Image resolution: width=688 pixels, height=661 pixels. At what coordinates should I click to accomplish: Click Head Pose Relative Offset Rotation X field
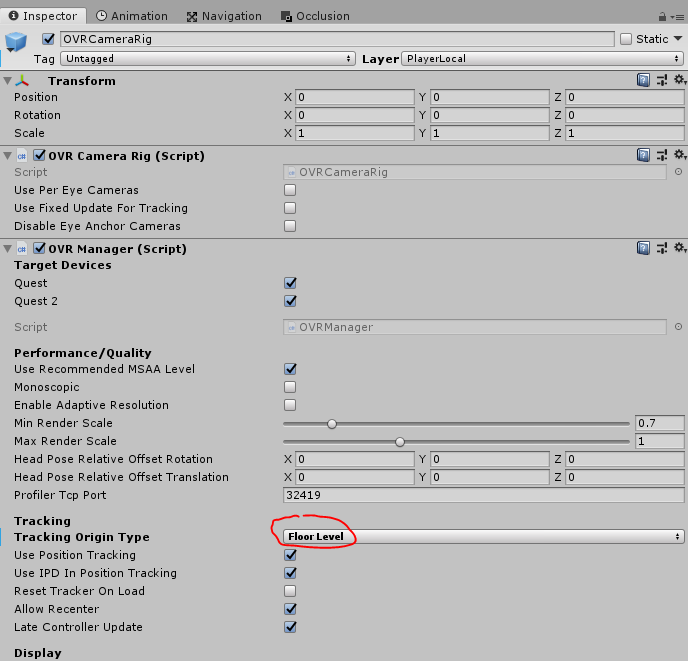[x=355, y=459]
